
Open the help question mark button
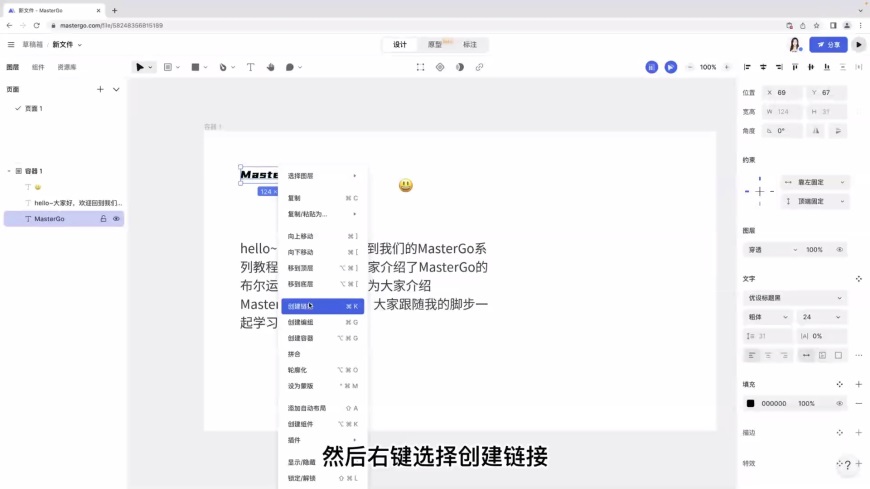click(x=847, y=465)
